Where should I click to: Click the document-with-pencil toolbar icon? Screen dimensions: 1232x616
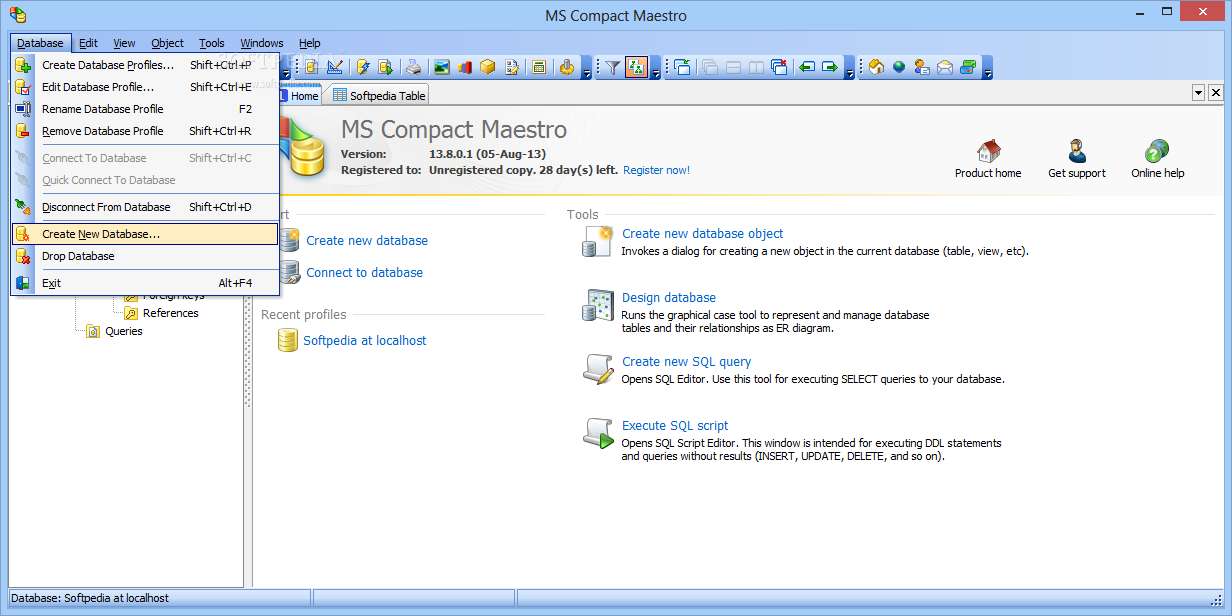click(512, 67)
